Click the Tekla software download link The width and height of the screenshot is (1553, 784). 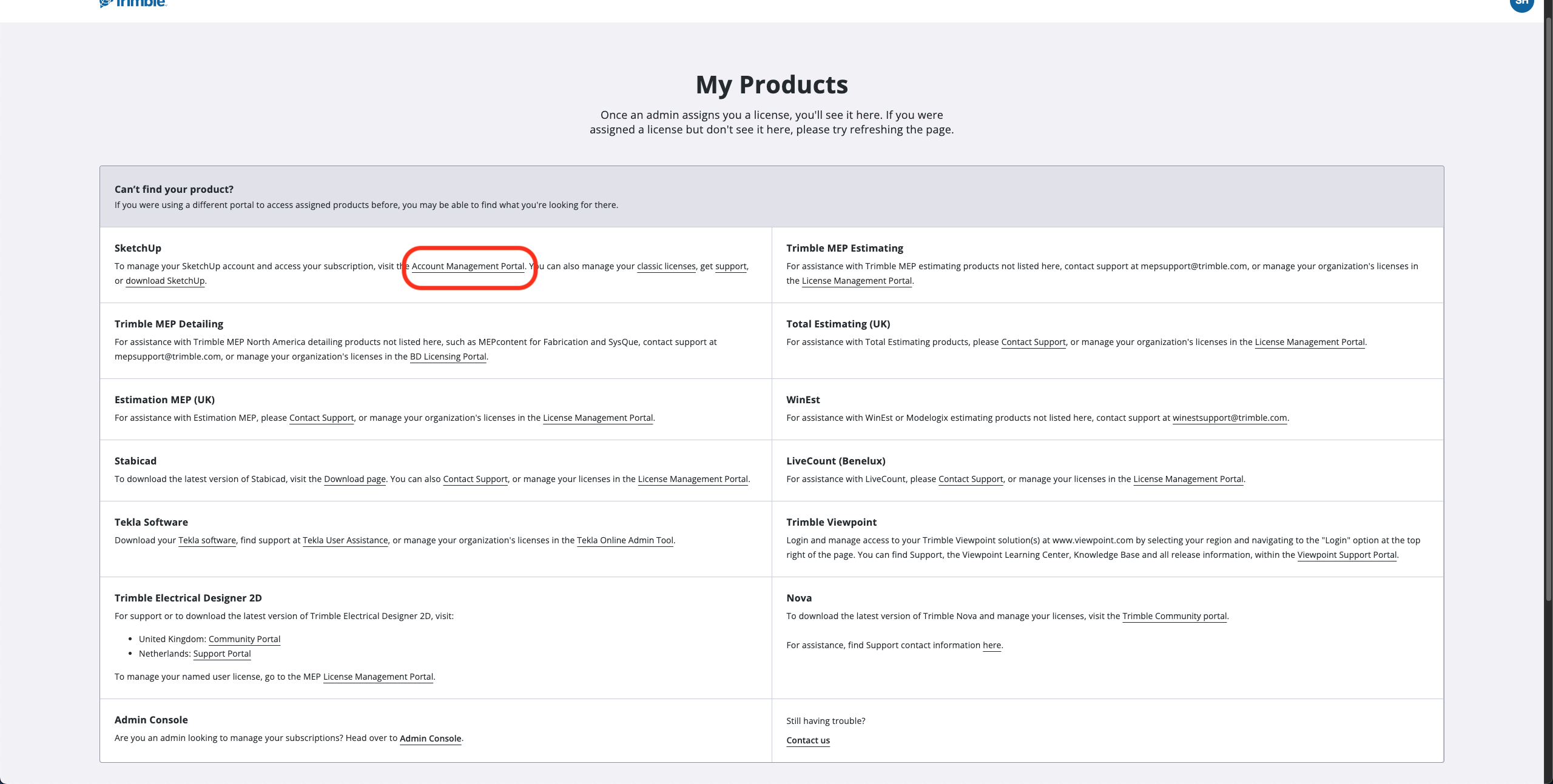tap(207, 540)
